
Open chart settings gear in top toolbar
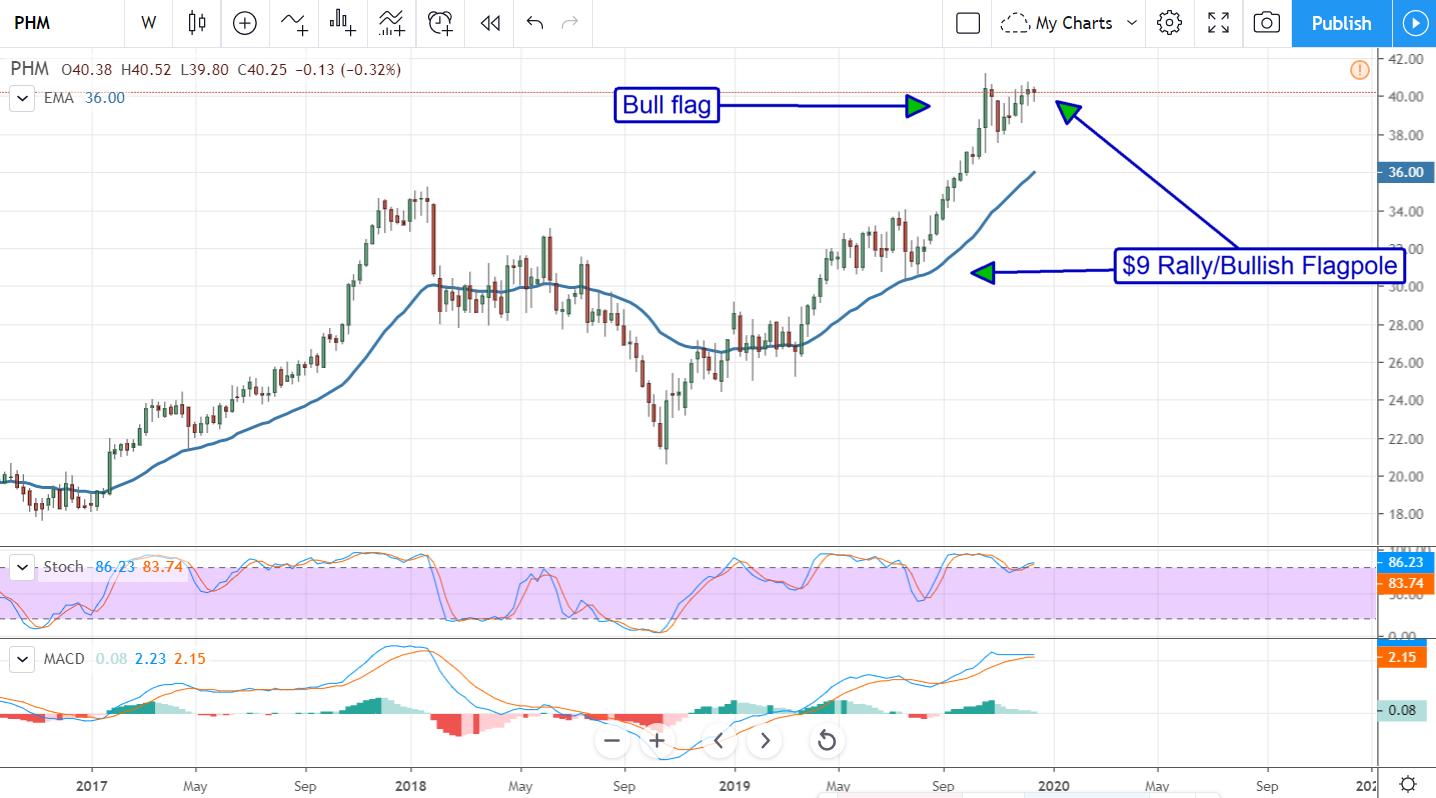[1169, 23]
